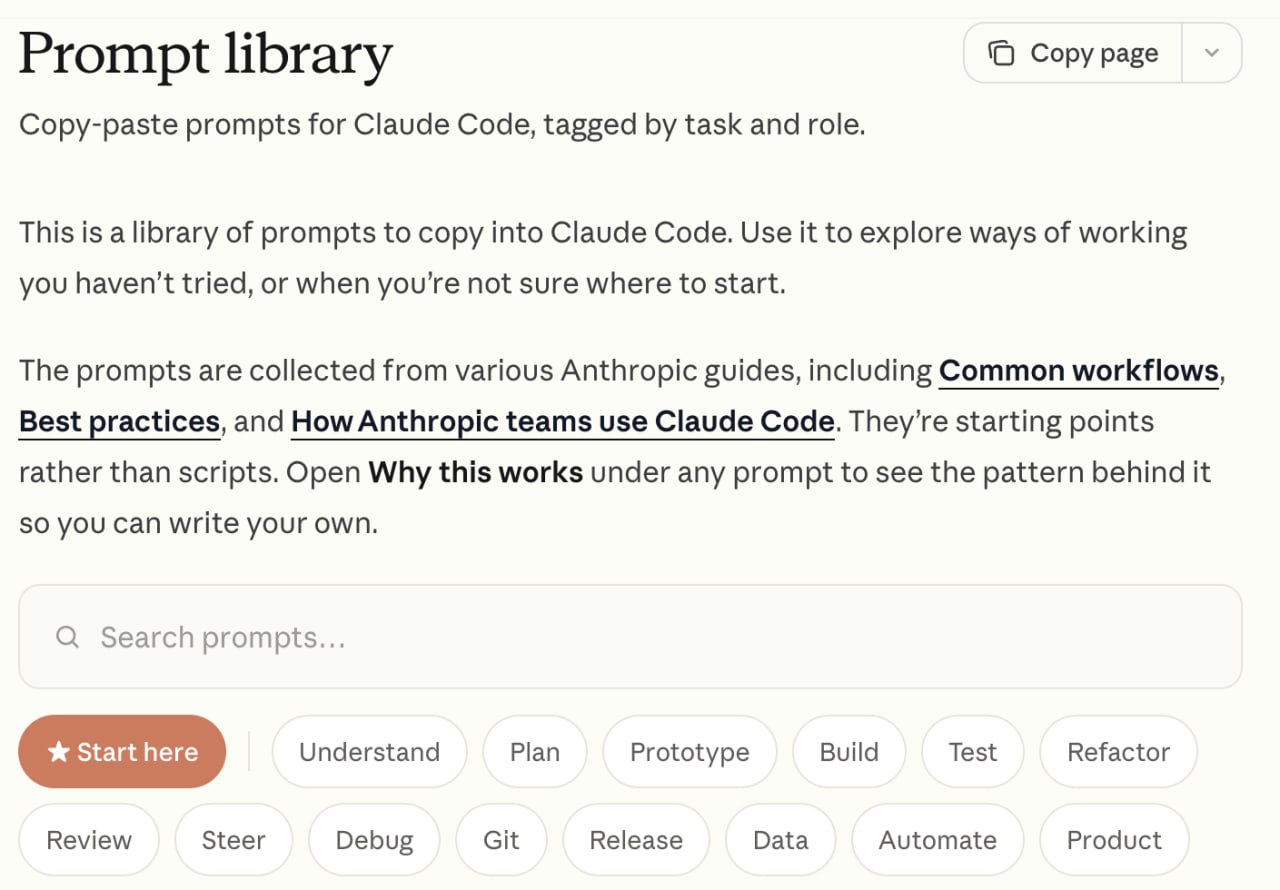Viewport: 1280px width, 890px height.
Task: Select the Start here filter
Action: 122,752
